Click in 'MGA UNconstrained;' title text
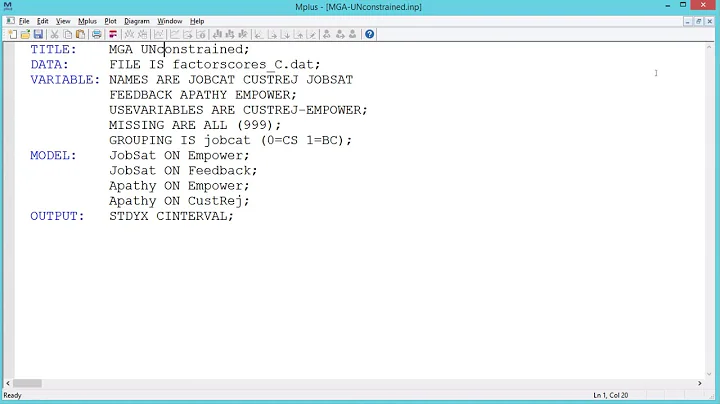 tap(179, 49)
